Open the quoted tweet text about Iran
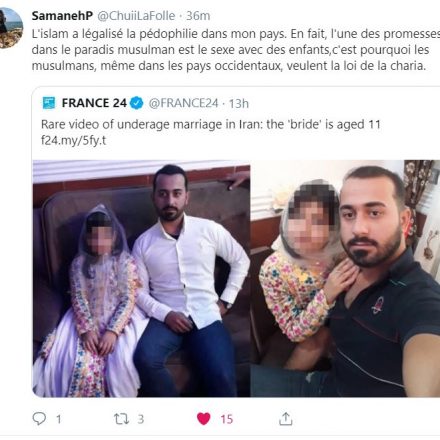This screenshot has height=440, width=440. pos(211,124)
